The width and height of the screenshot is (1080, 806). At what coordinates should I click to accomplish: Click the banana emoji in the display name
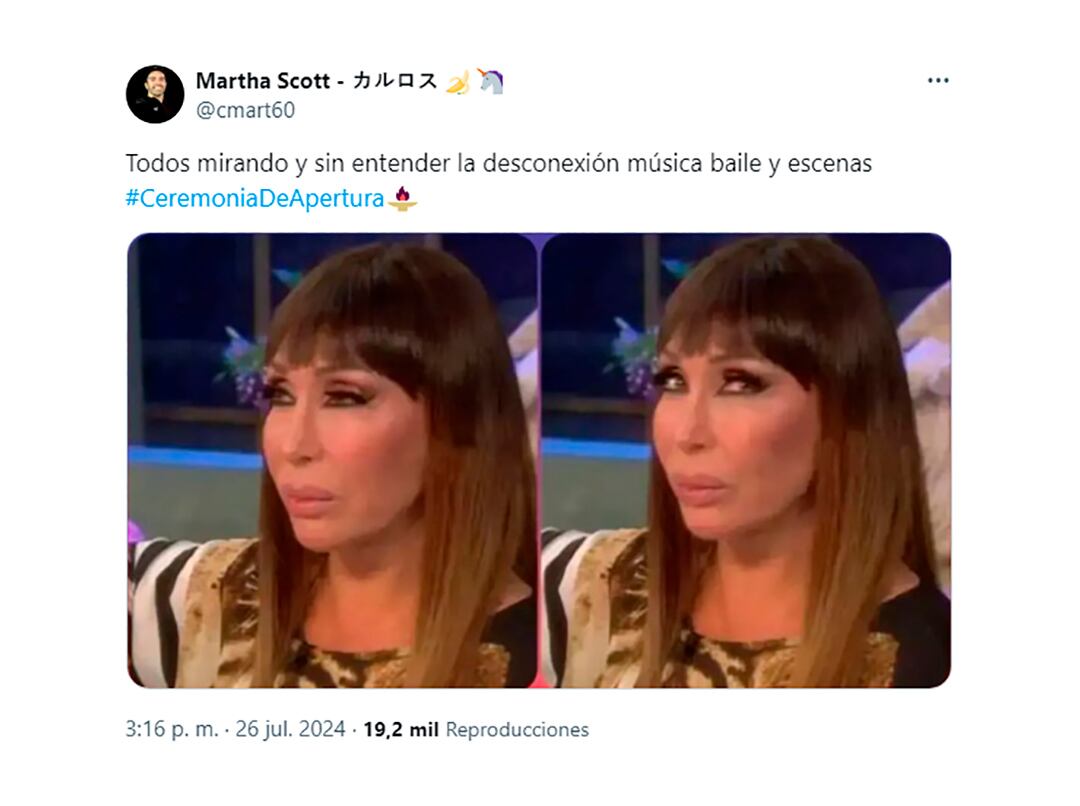457,82
